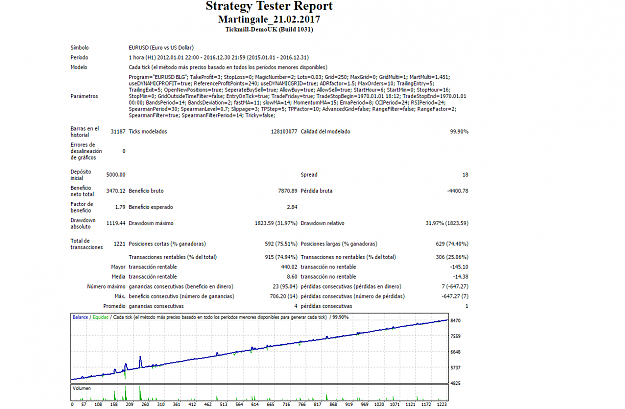Click the 'Mayor' row label

coord(118,267)
